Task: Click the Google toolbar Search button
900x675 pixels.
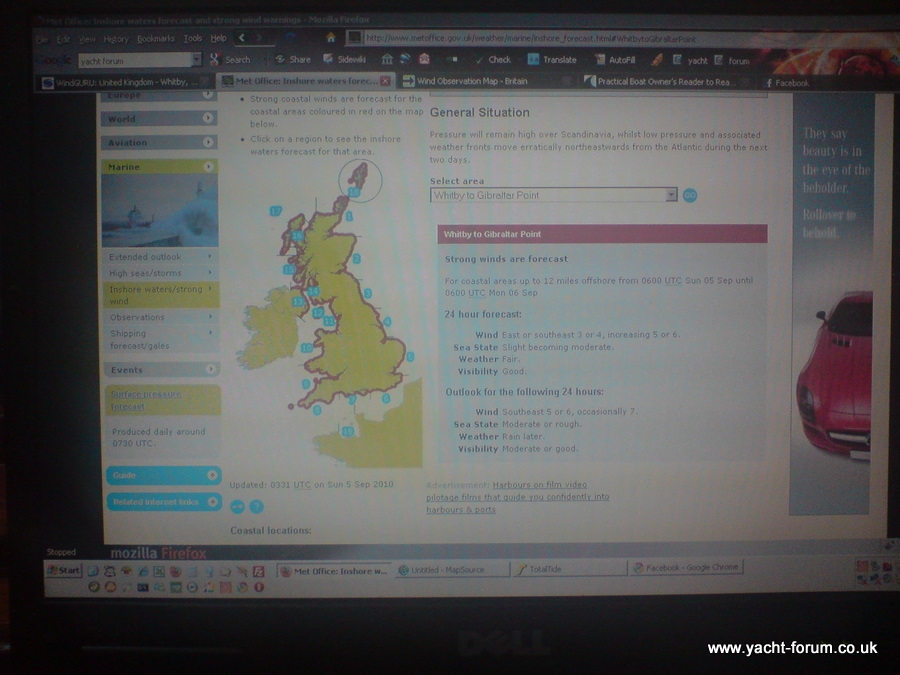Action: pos(230,59)
